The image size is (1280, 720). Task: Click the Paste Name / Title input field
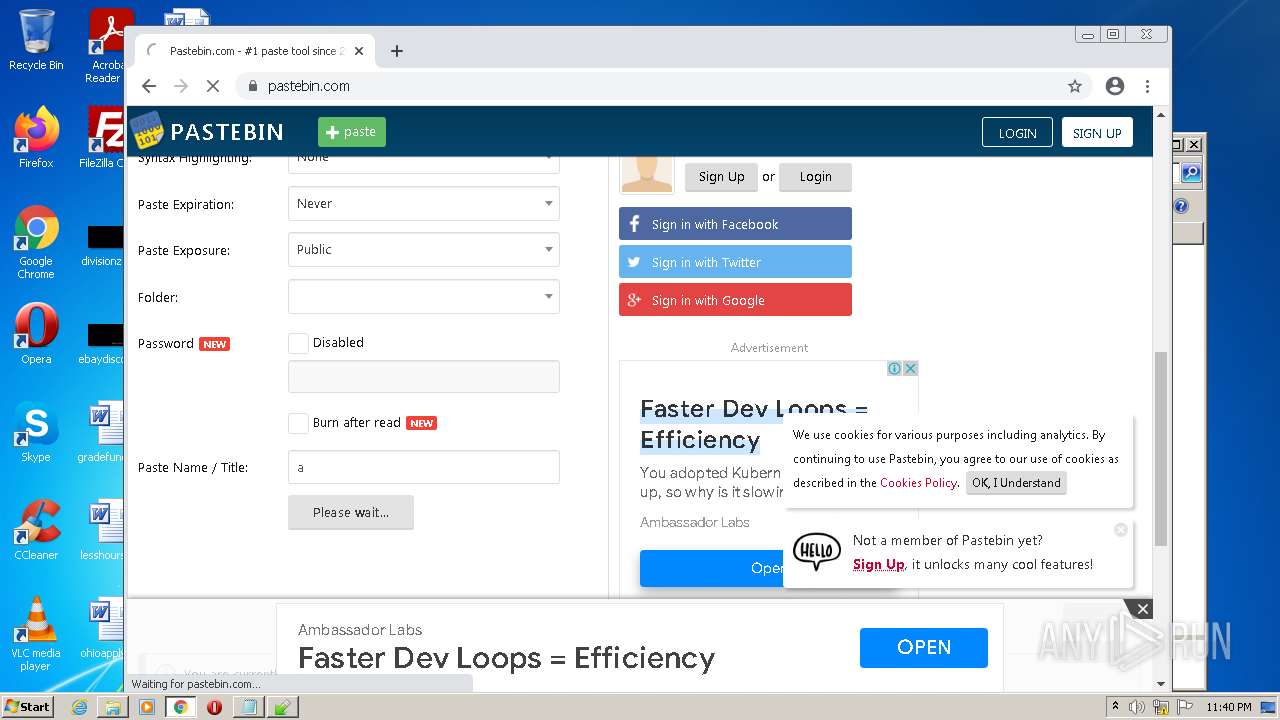[x=424, y=467]
